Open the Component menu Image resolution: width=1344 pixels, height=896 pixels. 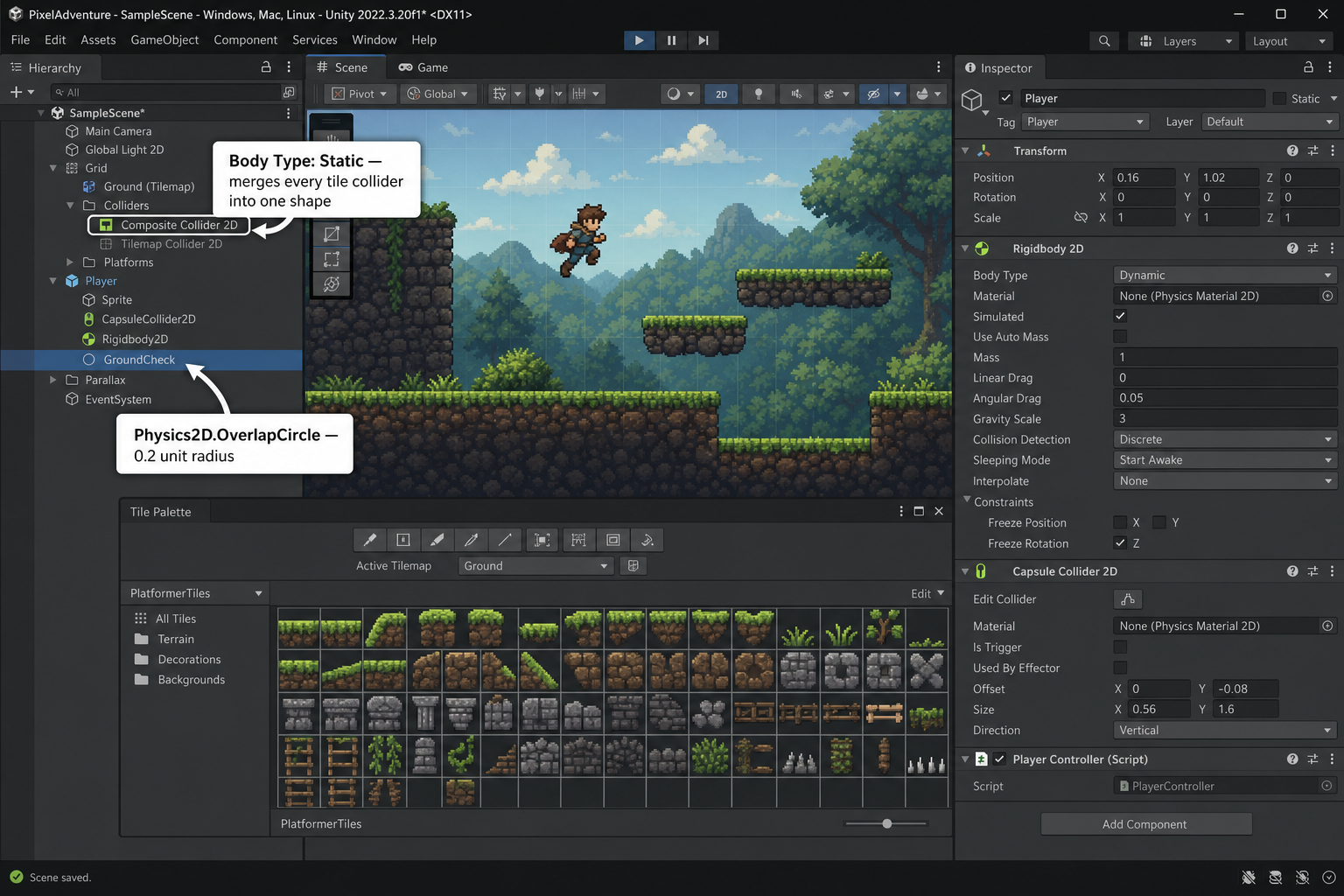[x=245, y=40]
